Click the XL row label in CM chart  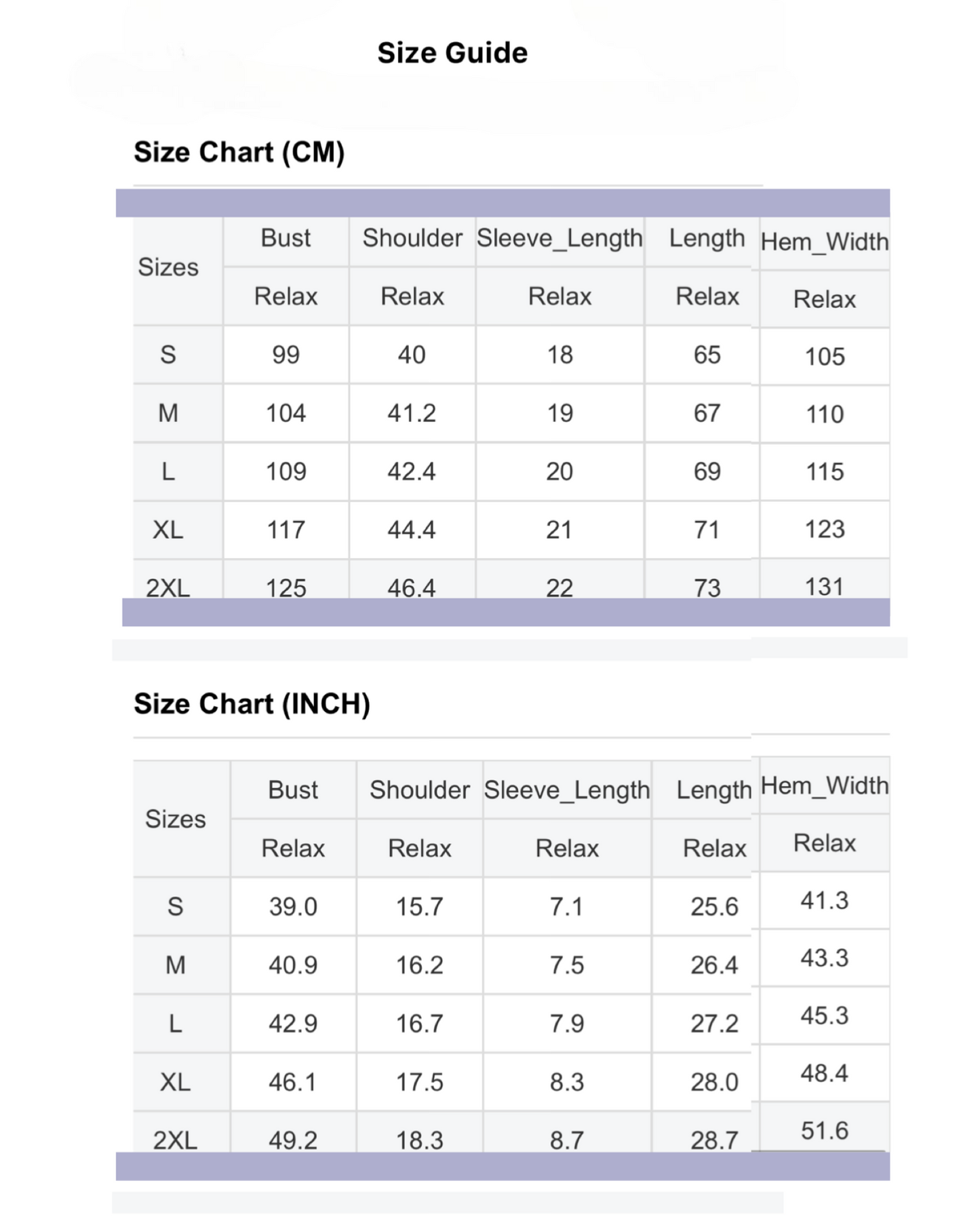click(x=168, y=530)
